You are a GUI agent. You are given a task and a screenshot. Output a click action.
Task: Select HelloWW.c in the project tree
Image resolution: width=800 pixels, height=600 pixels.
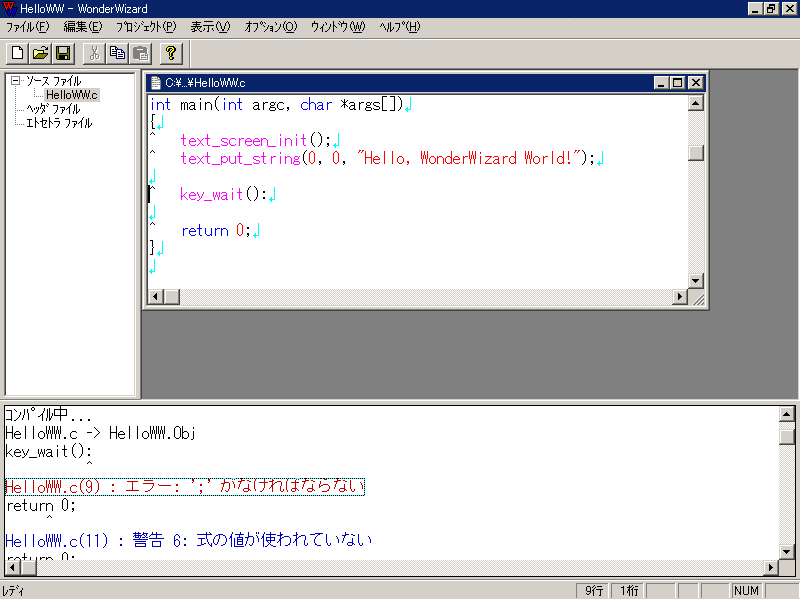point(71,95)
